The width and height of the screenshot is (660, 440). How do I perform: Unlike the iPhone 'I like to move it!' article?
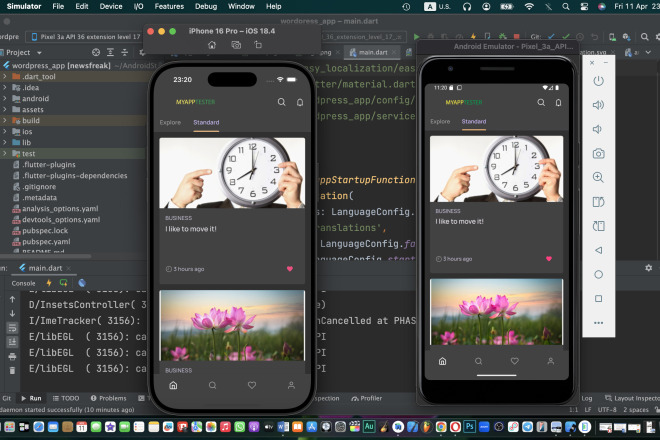[290, 269]
